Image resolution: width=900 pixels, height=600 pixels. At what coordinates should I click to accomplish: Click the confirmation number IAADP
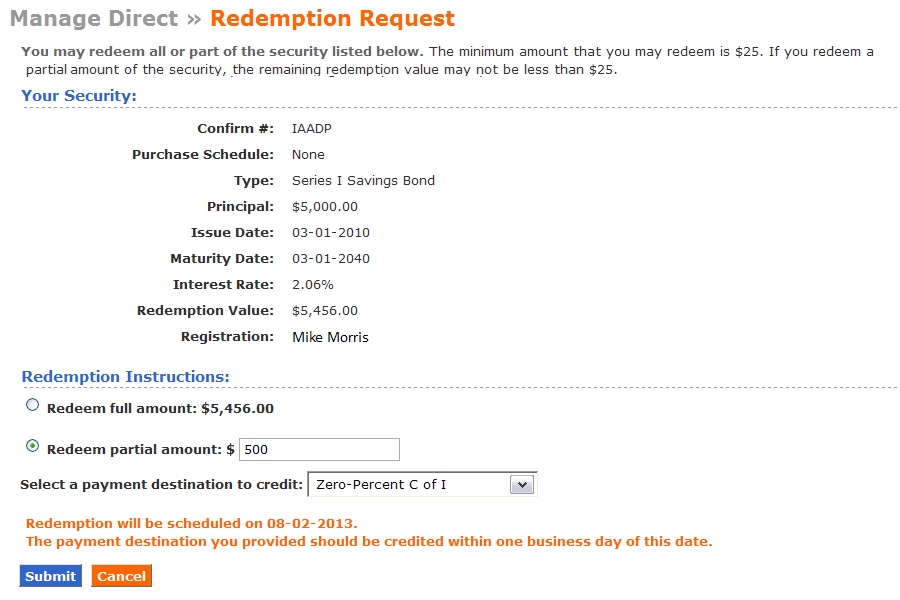(312, 129)
